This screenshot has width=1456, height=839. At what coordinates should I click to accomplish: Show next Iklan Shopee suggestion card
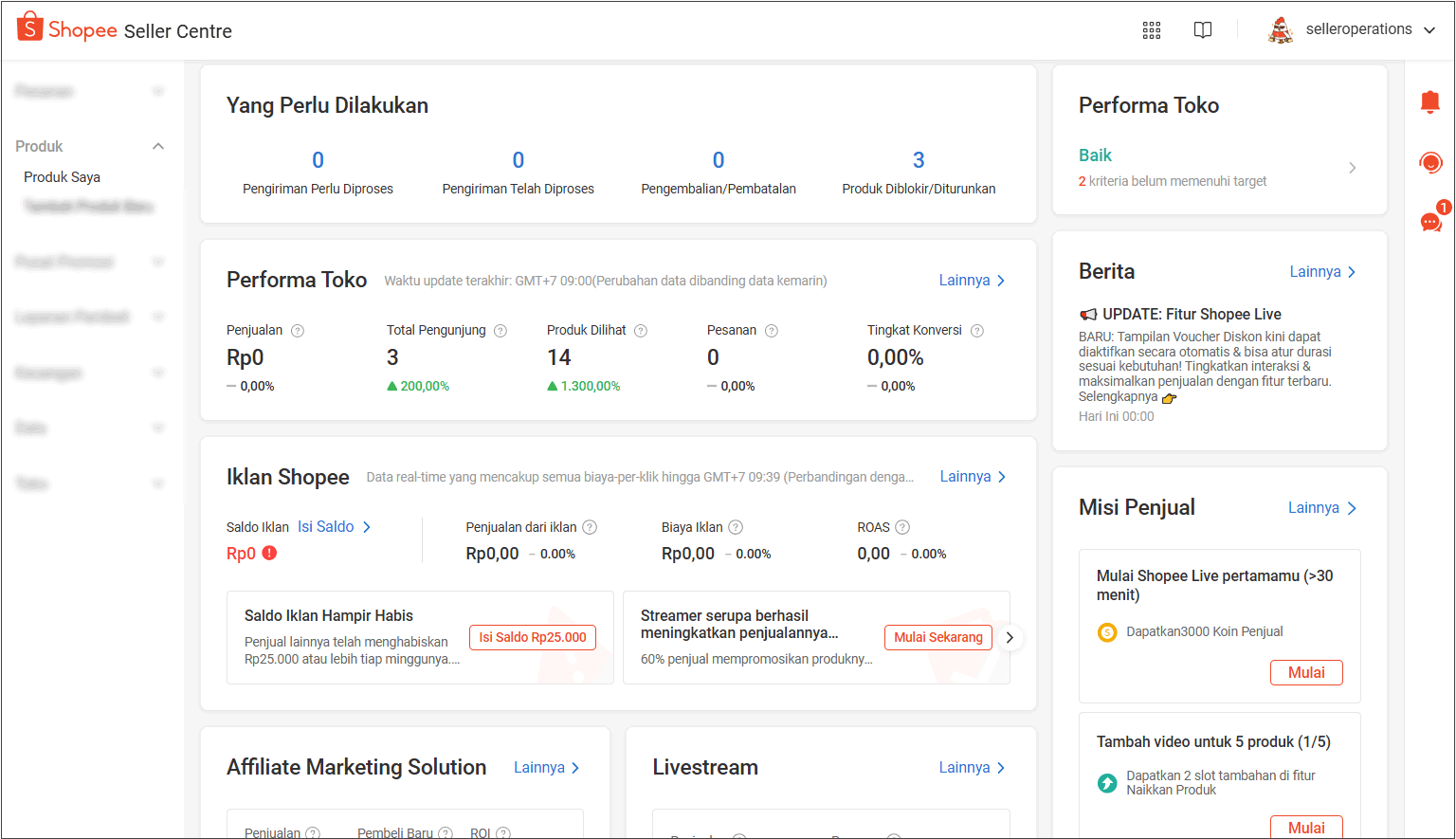coord(1010,638)
